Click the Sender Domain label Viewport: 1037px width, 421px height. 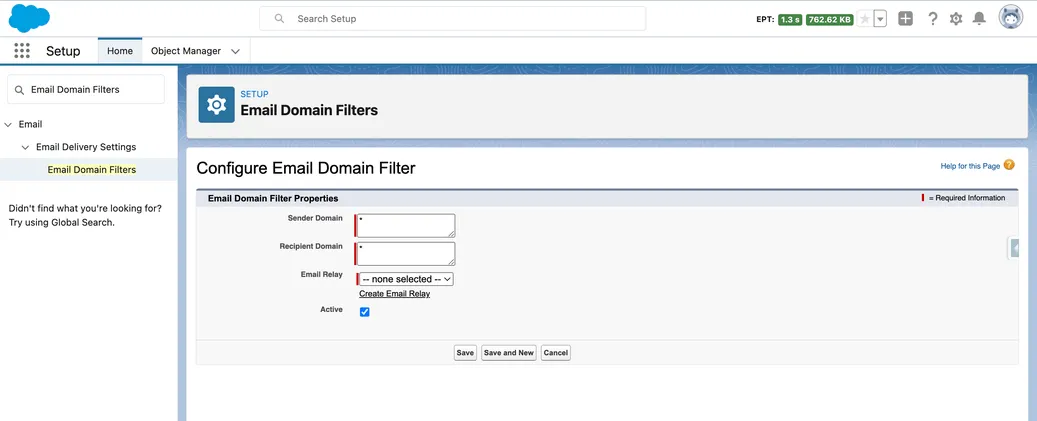point(315,218)
